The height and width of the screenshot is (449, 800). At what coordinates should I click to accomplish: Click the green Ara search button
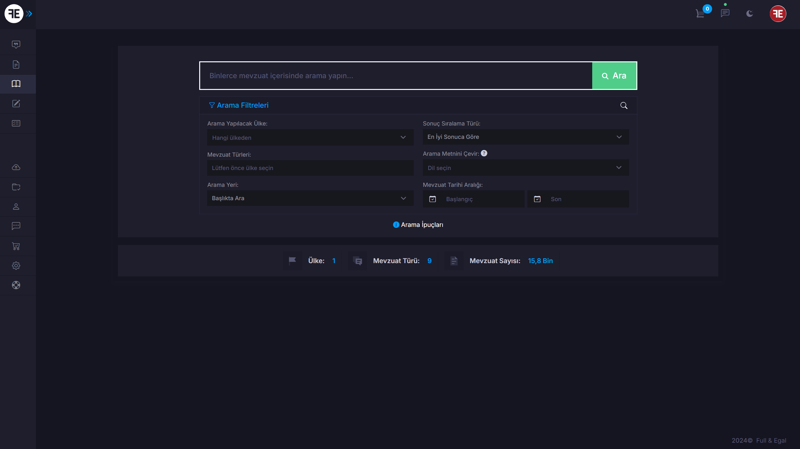(614, 76)
